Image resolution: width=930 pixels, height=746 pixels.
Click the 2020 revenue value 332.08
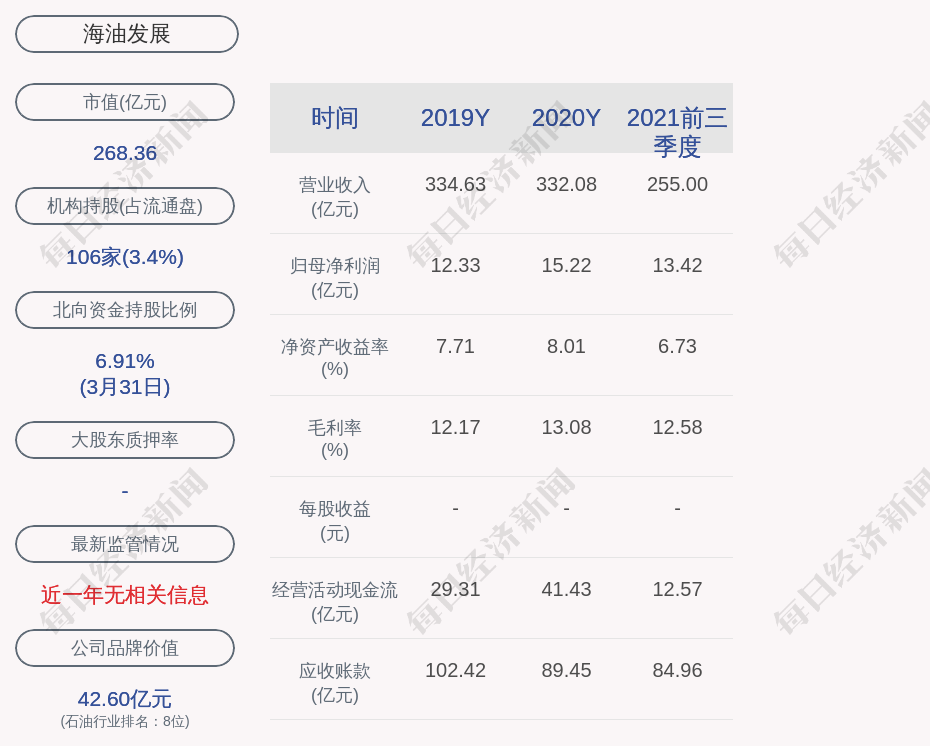[x=566, y=184]
